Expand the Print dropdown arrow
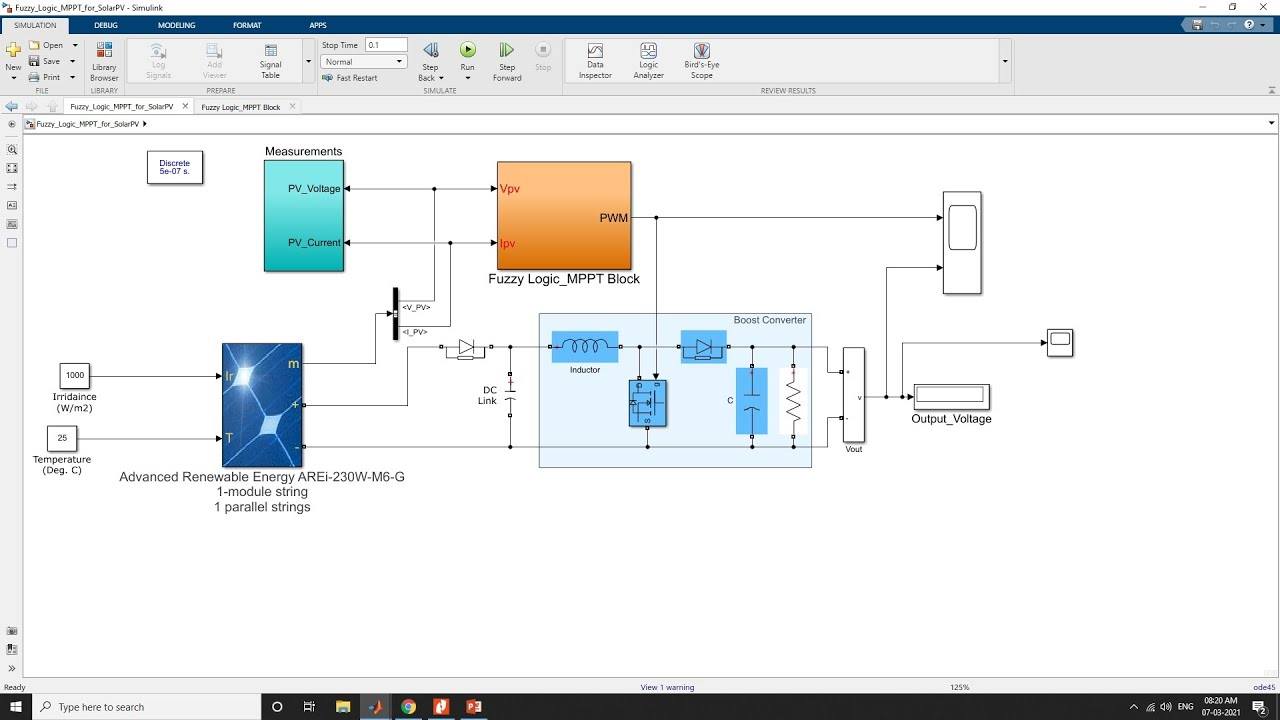The height and width of the screenshot is (720, 1280). tap(74, 77)
